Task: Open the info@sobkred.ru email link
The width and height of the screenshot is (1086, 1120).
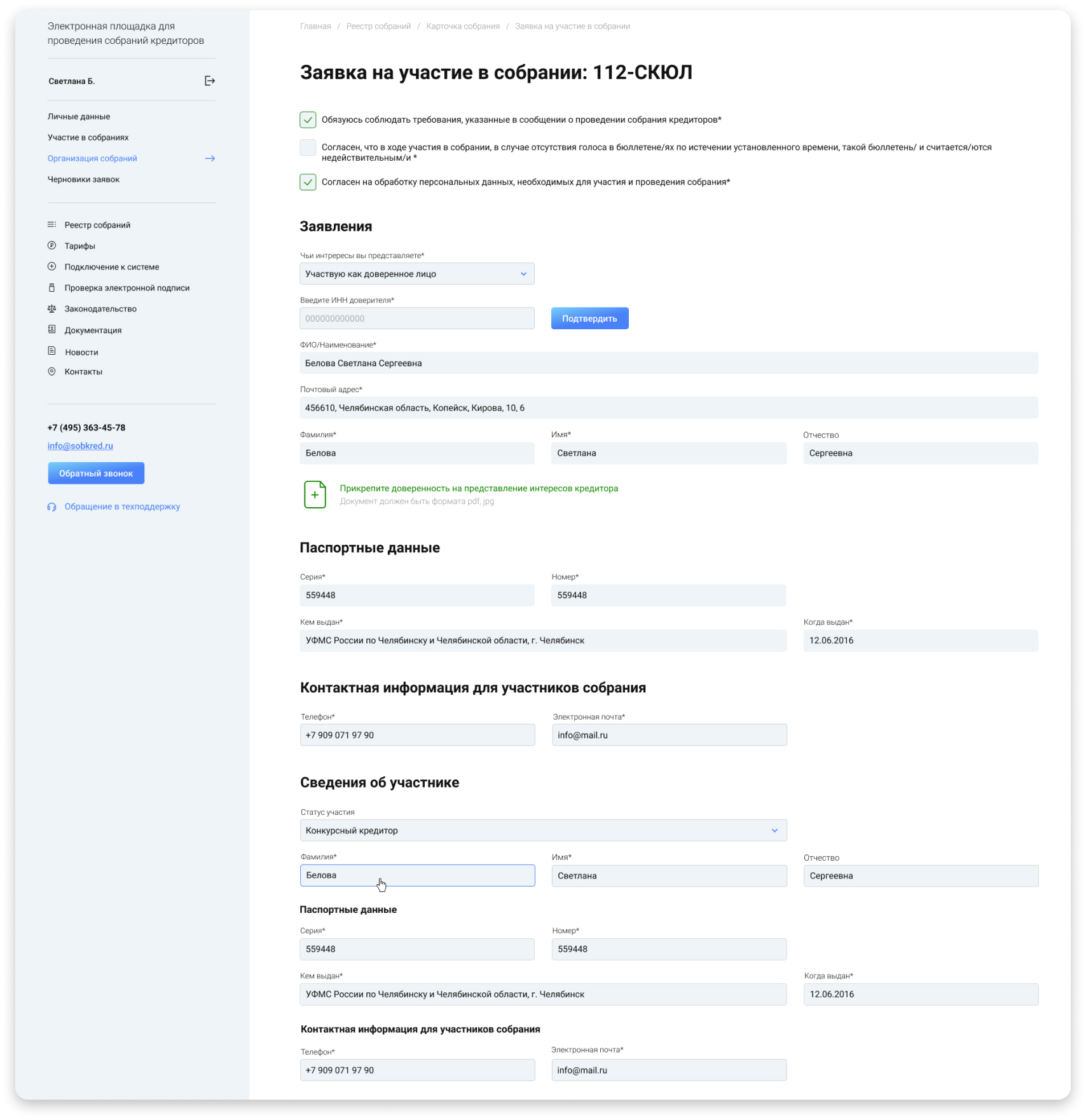Action: [80, 446]
